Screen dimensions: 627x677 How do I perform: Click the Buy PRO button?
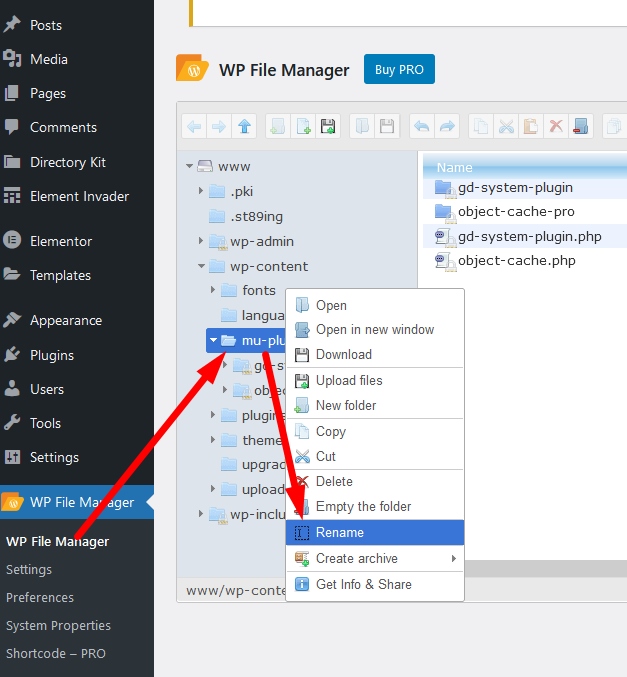pyautogui.click(x=399, y=69)
